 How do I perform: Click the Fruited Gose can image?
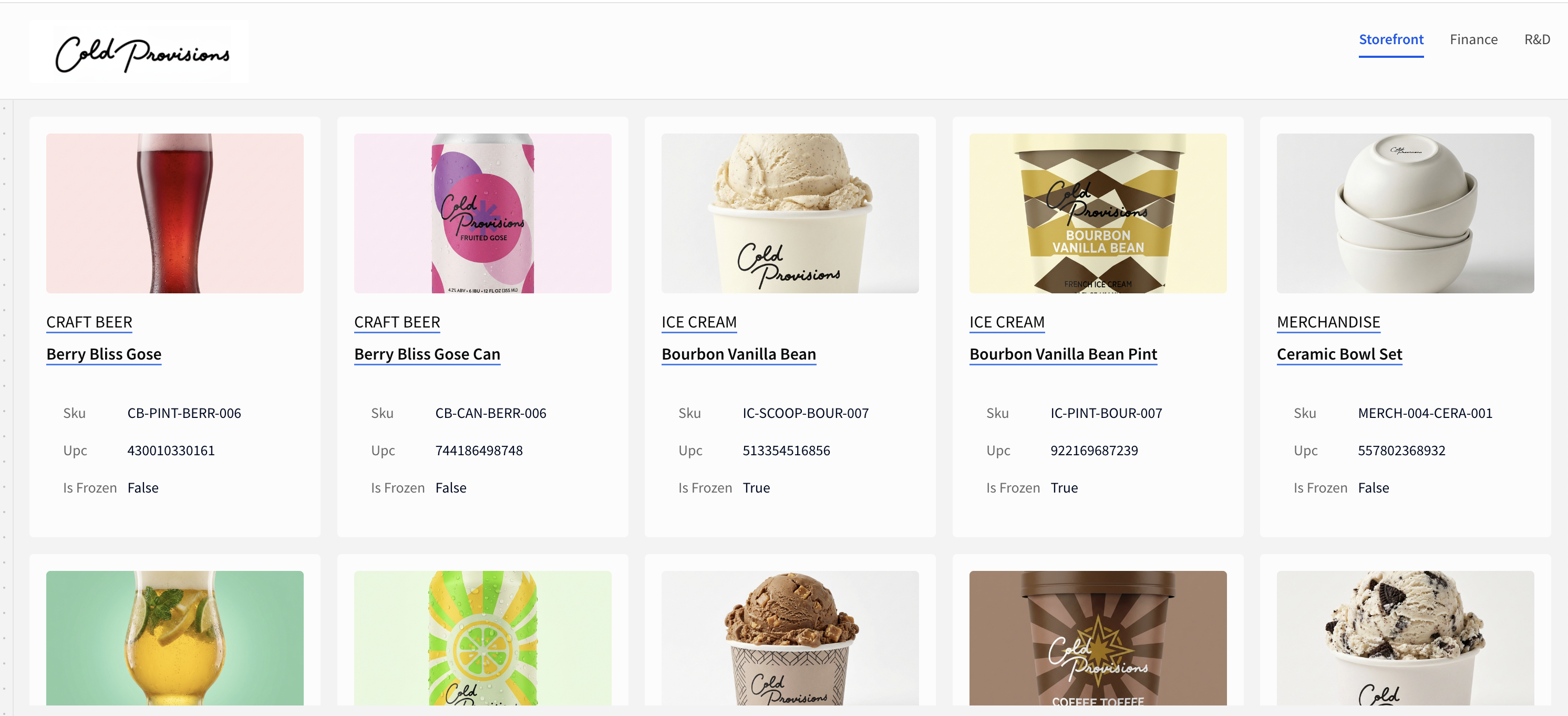(x=483, y=213)
